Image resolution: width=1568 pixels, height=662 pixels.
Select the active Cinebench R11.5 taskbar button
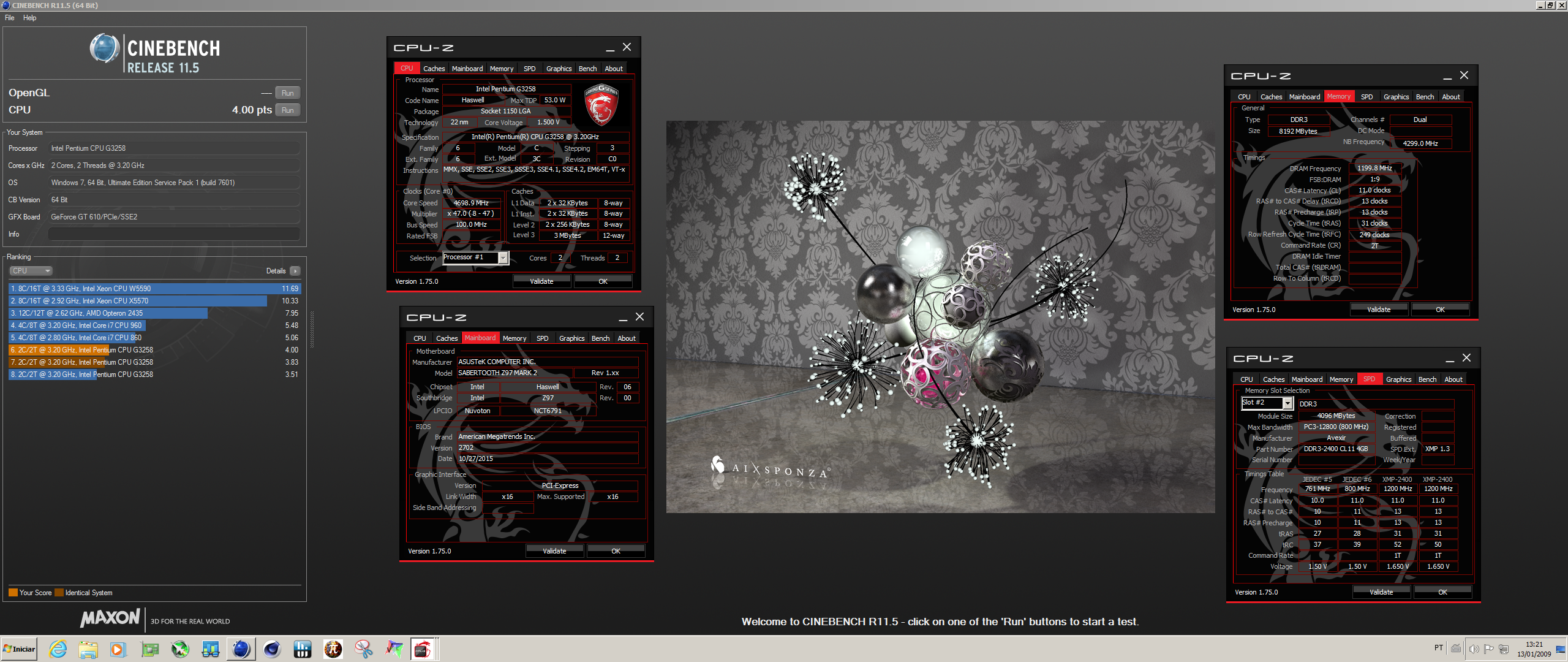tap(241, 649)
